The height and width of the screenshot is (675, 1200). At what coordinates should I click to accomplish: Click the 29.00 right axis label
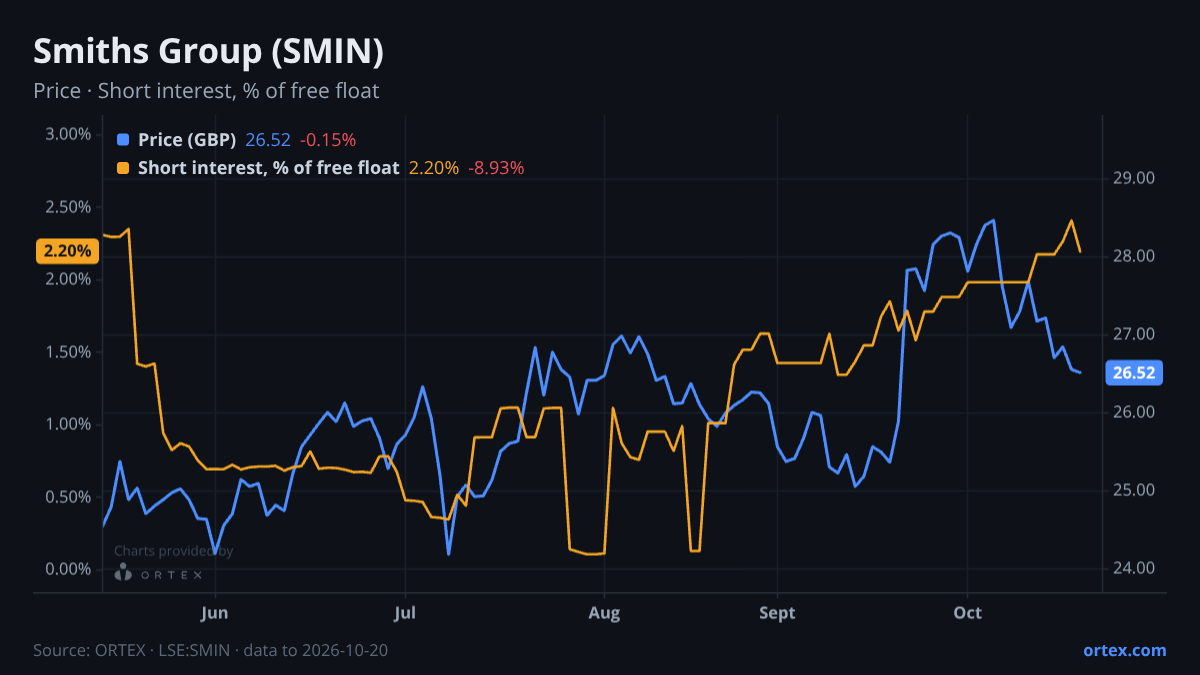pyautogui.click(x=1134, y=178)
